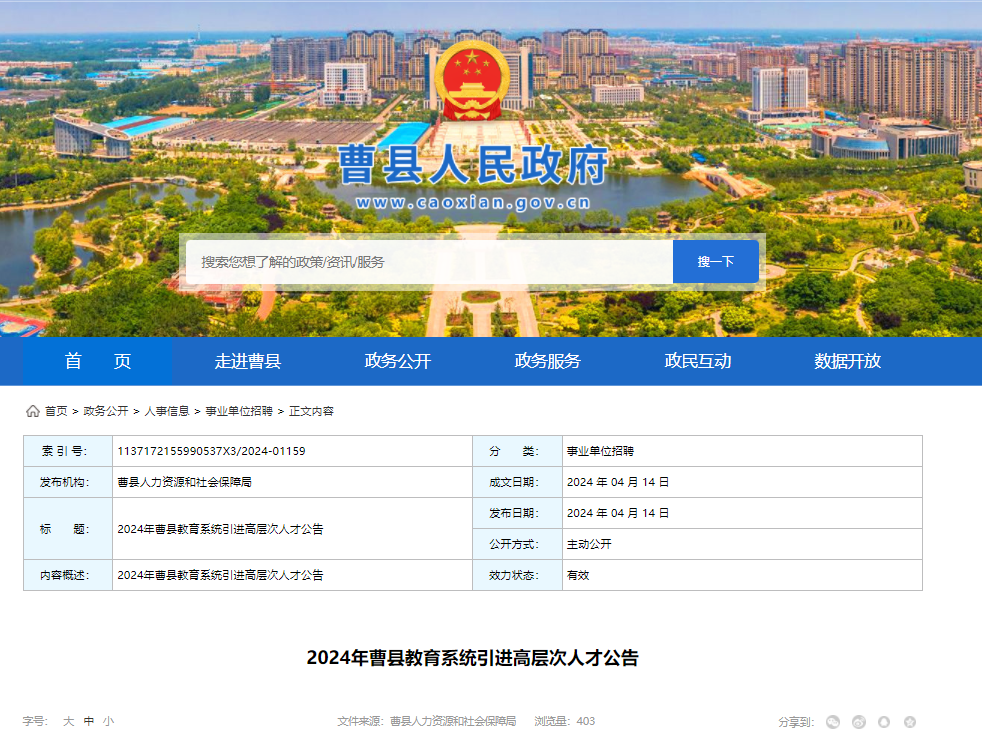This screenshot has height=746, width=982.
Task: Click 成文日期 value 2024年04月14日
Action: click(618, 482)
